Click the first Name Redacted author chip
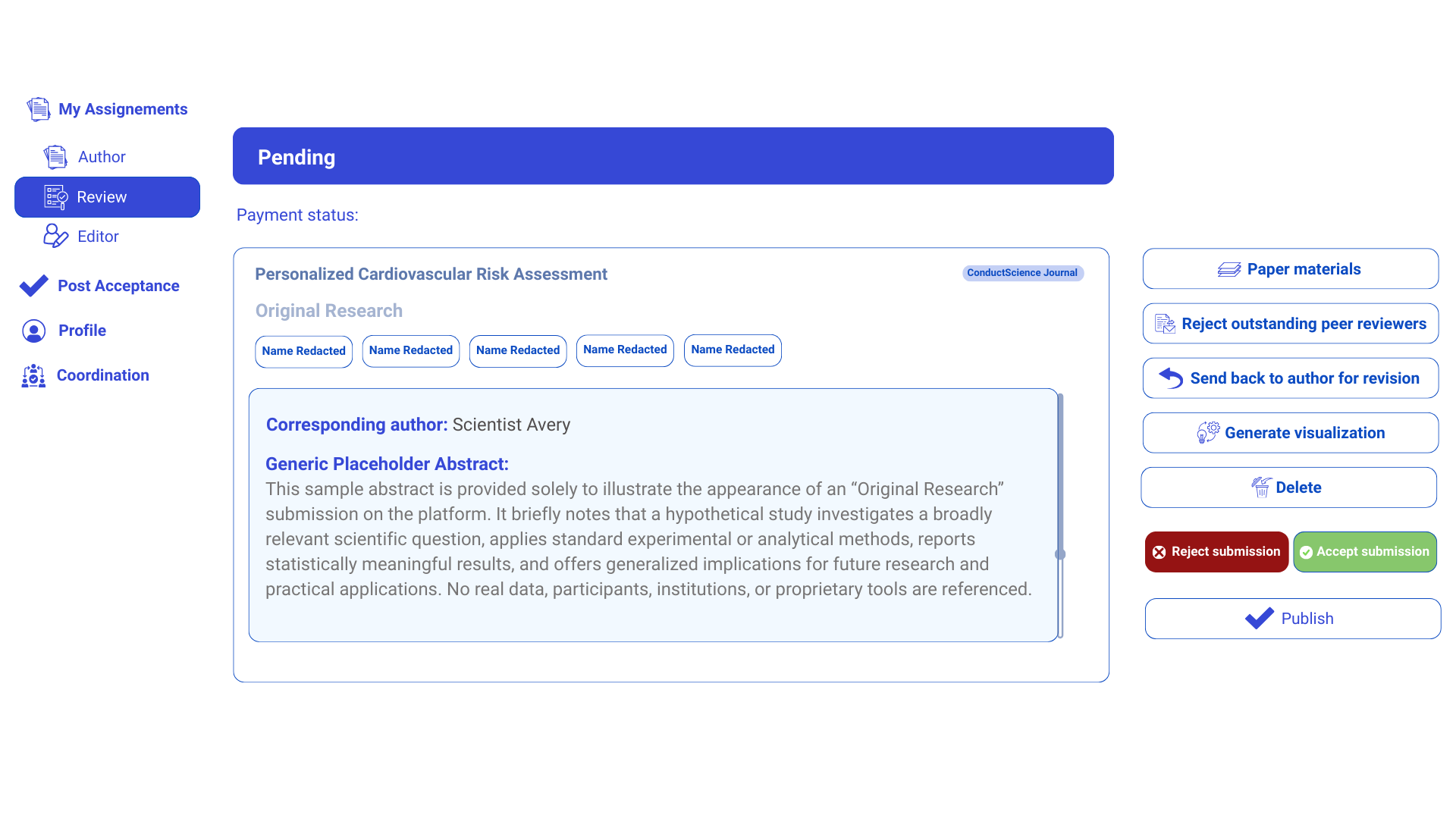This screenshot has width=1456, height=834. point(304,351)
